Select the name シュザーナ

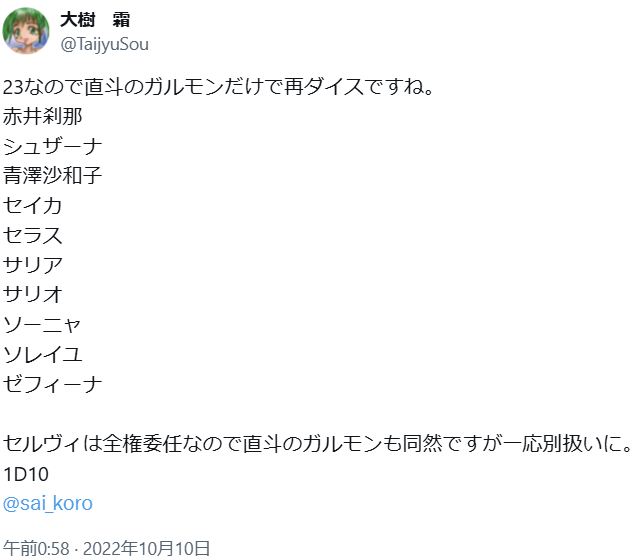(52, 146)
